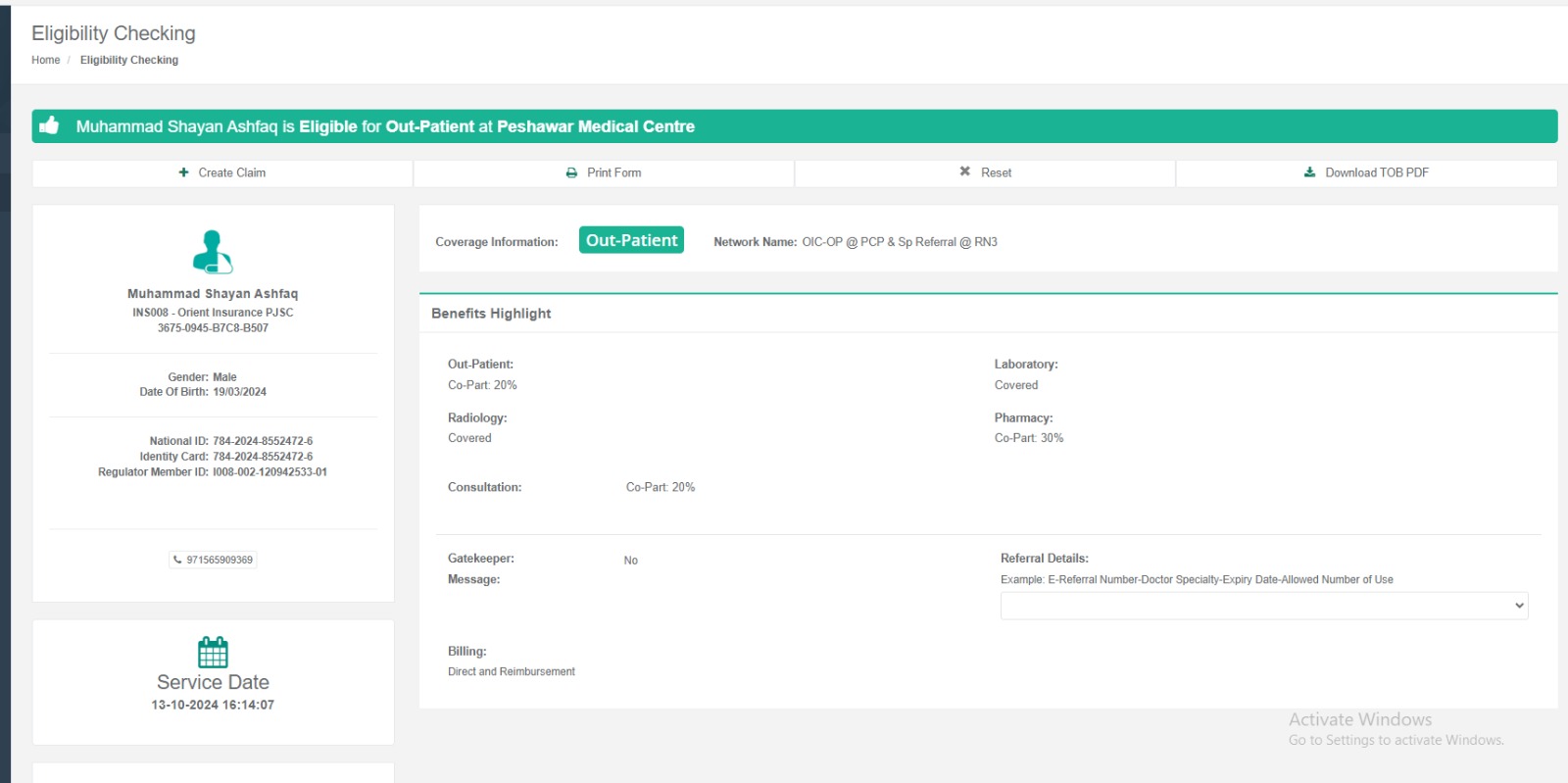This screenshot has width=1568, height=783.
Task: Click the phone icon beside 971565909369
Action: click(x=177, y=560)
